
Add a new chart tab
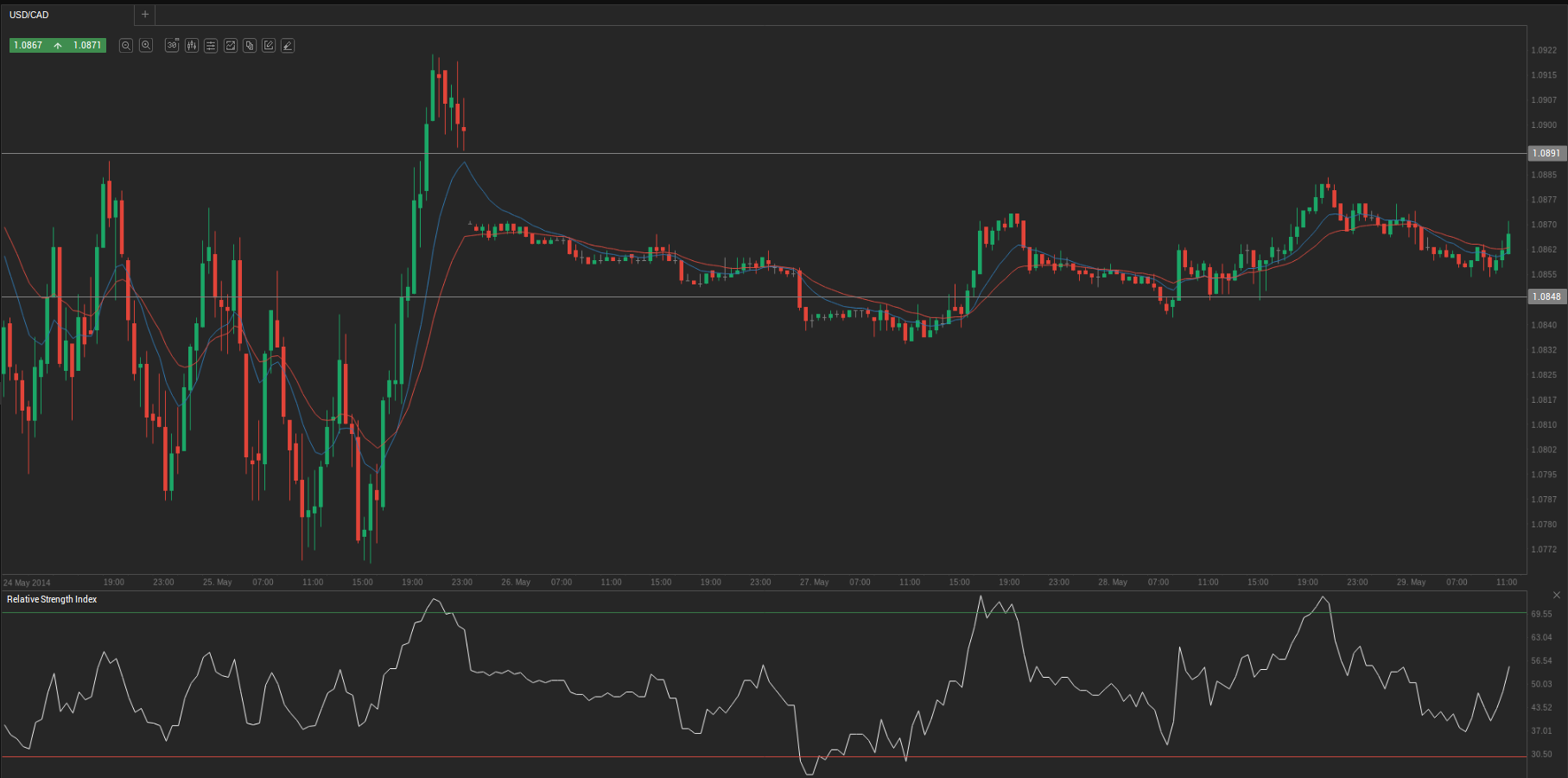[x=145, y=15]
